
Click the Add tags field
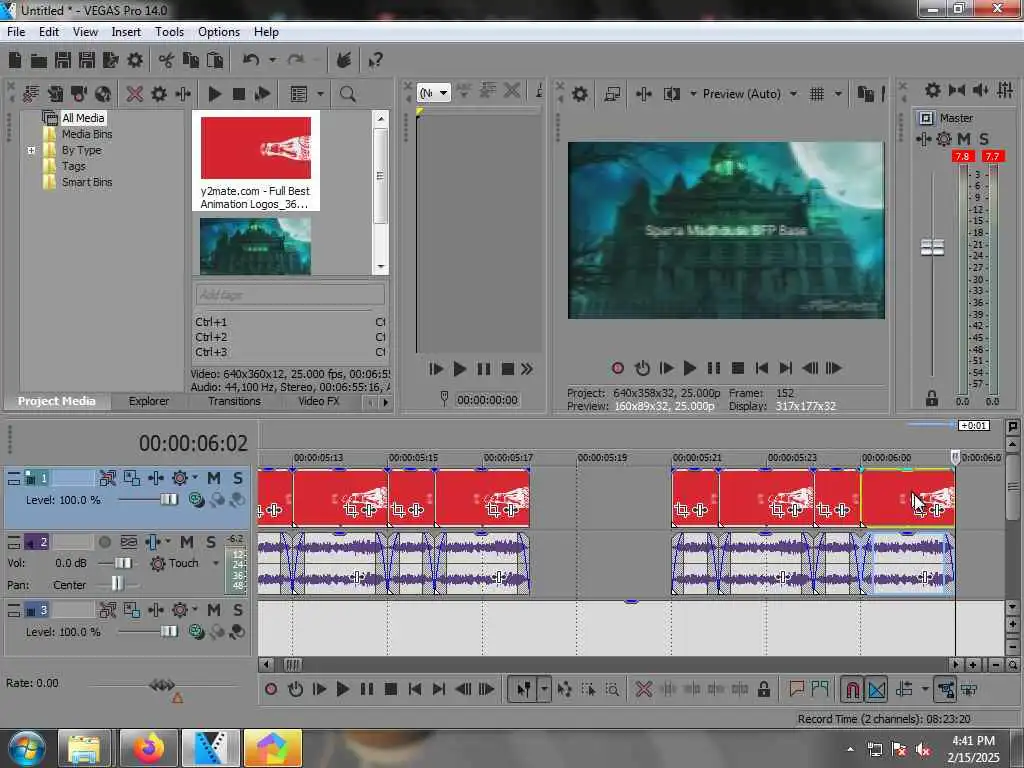(x=290, y=295)
